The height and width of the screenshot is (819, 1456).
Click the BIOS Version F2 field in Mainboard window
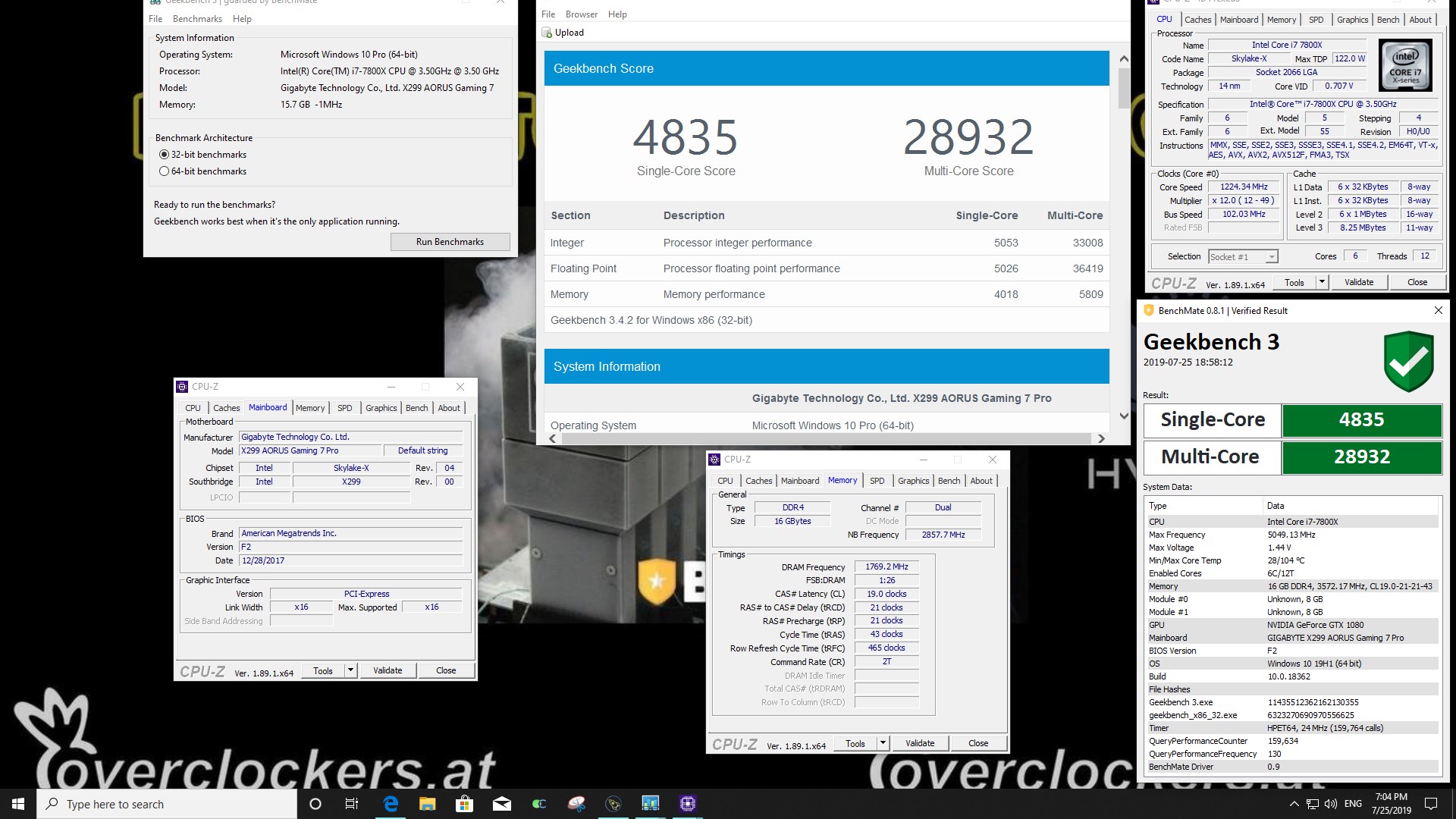pos(350,547)
